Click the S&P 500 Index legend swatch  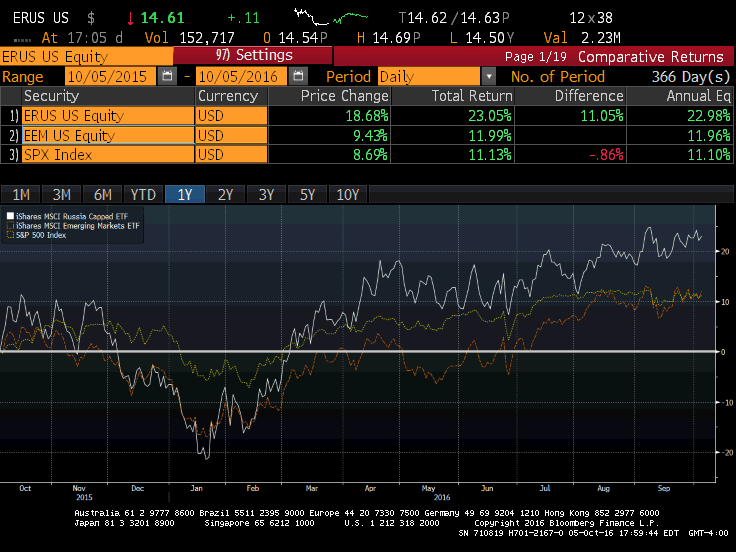10,235
